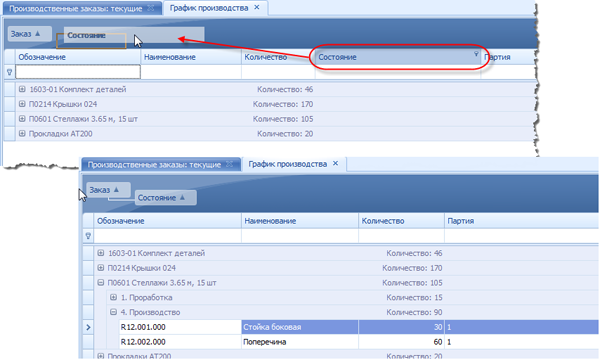Close the График производства tab in upper window
The height and width of the screenshot is (360, 600).
point(257,7)
